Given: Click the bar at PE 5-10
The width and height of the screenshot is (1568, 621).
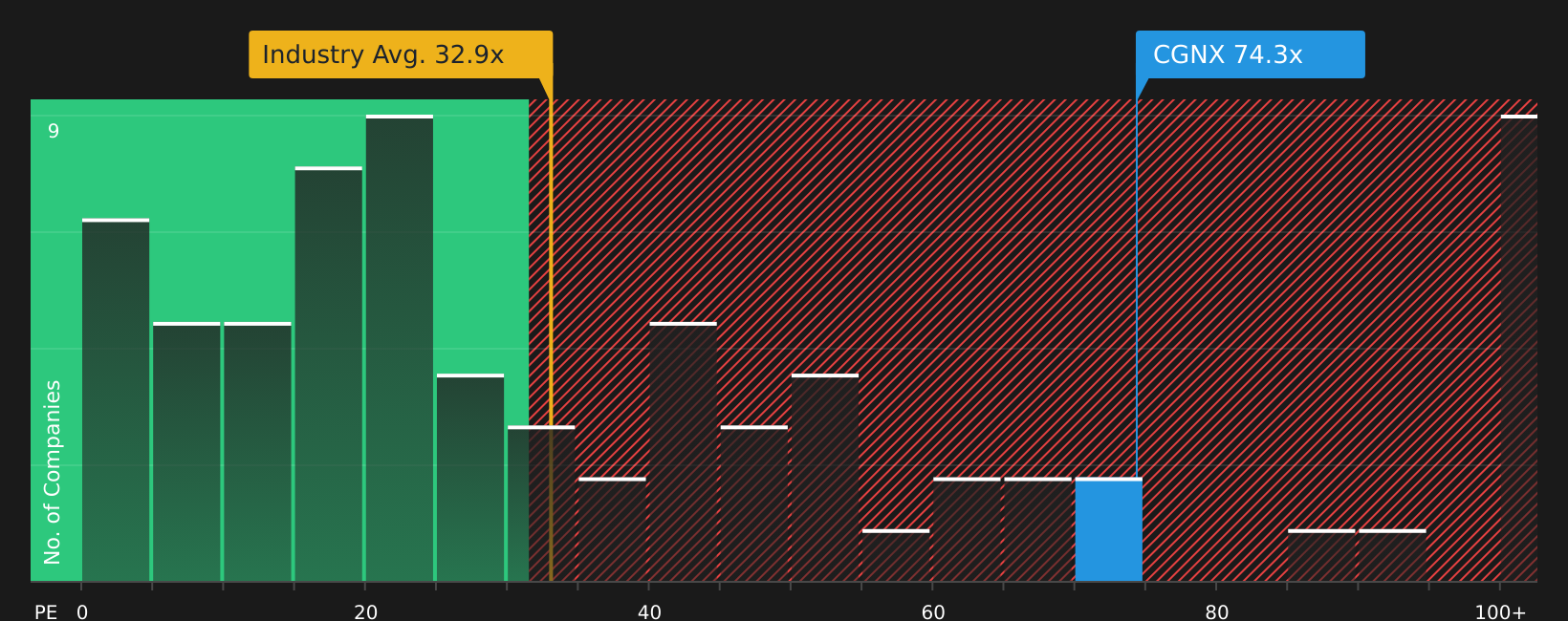Looking at the screenshot, I should [186, 451].
